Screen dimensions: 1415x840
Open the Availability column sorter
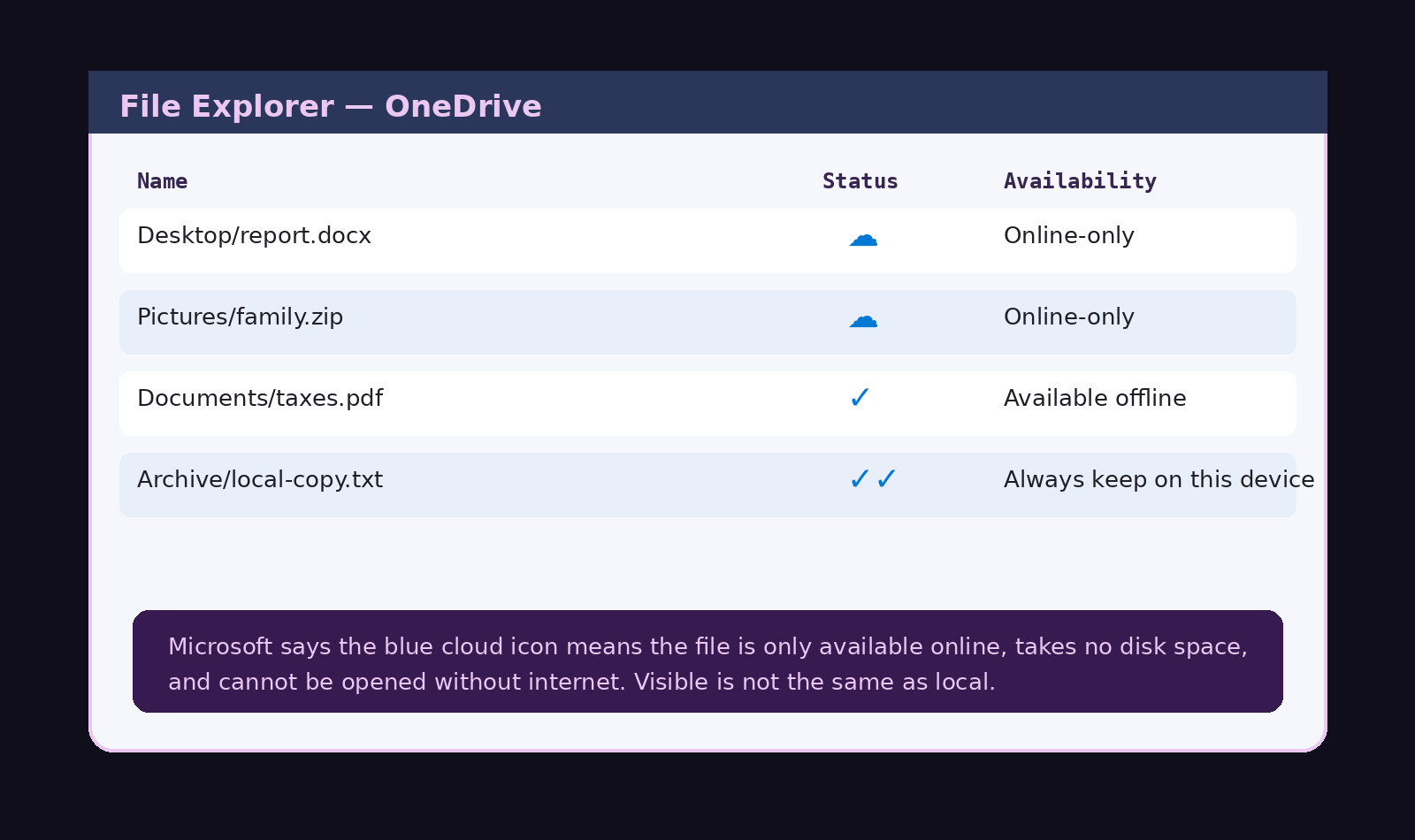(1080, 180)
